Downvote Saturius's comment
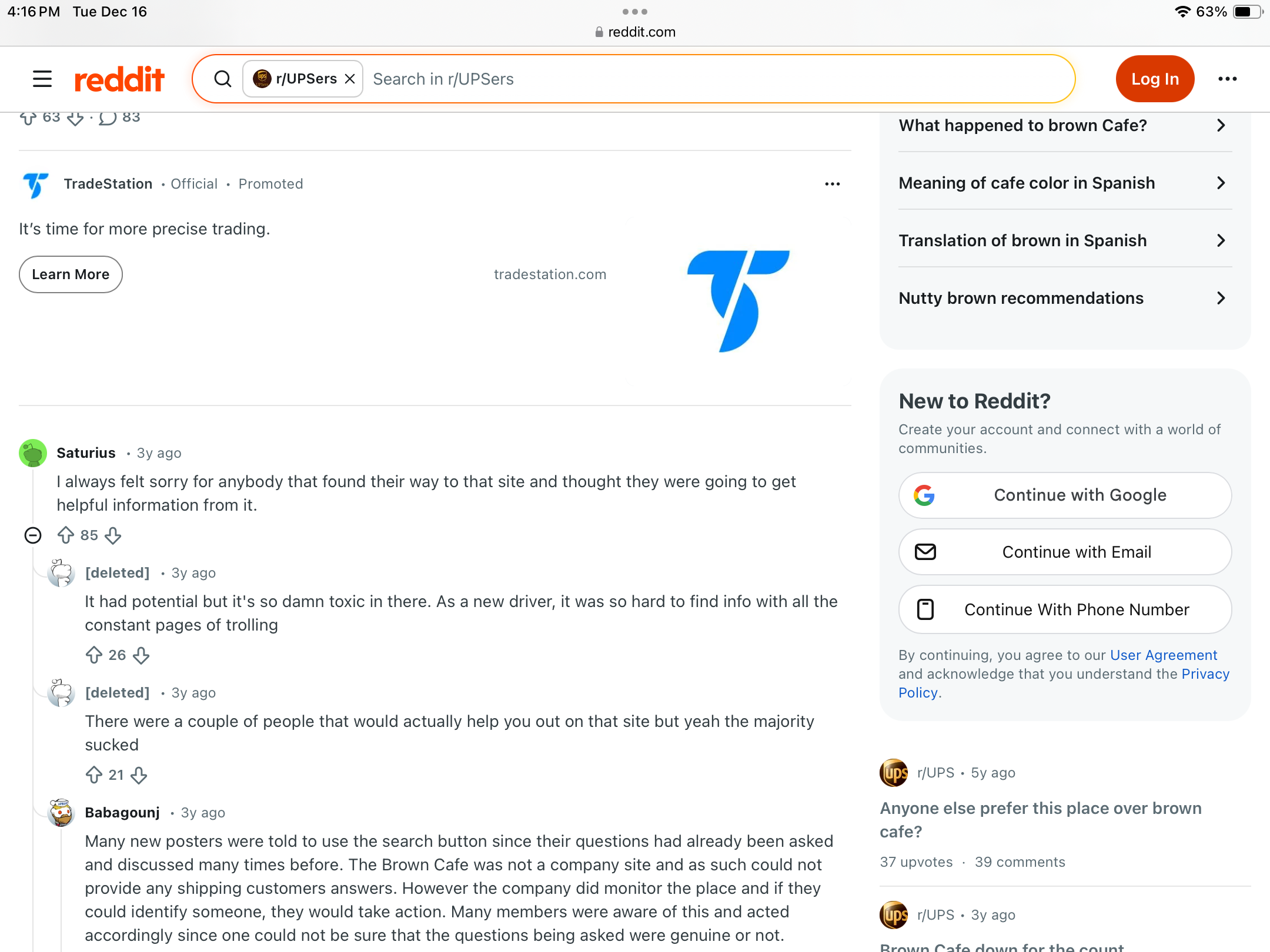1270x952 pixels. point(113,535)
